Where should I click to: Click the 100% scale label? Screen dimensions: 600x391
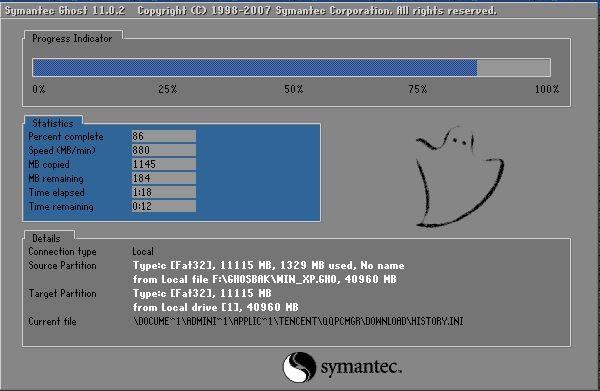[547, 89]
